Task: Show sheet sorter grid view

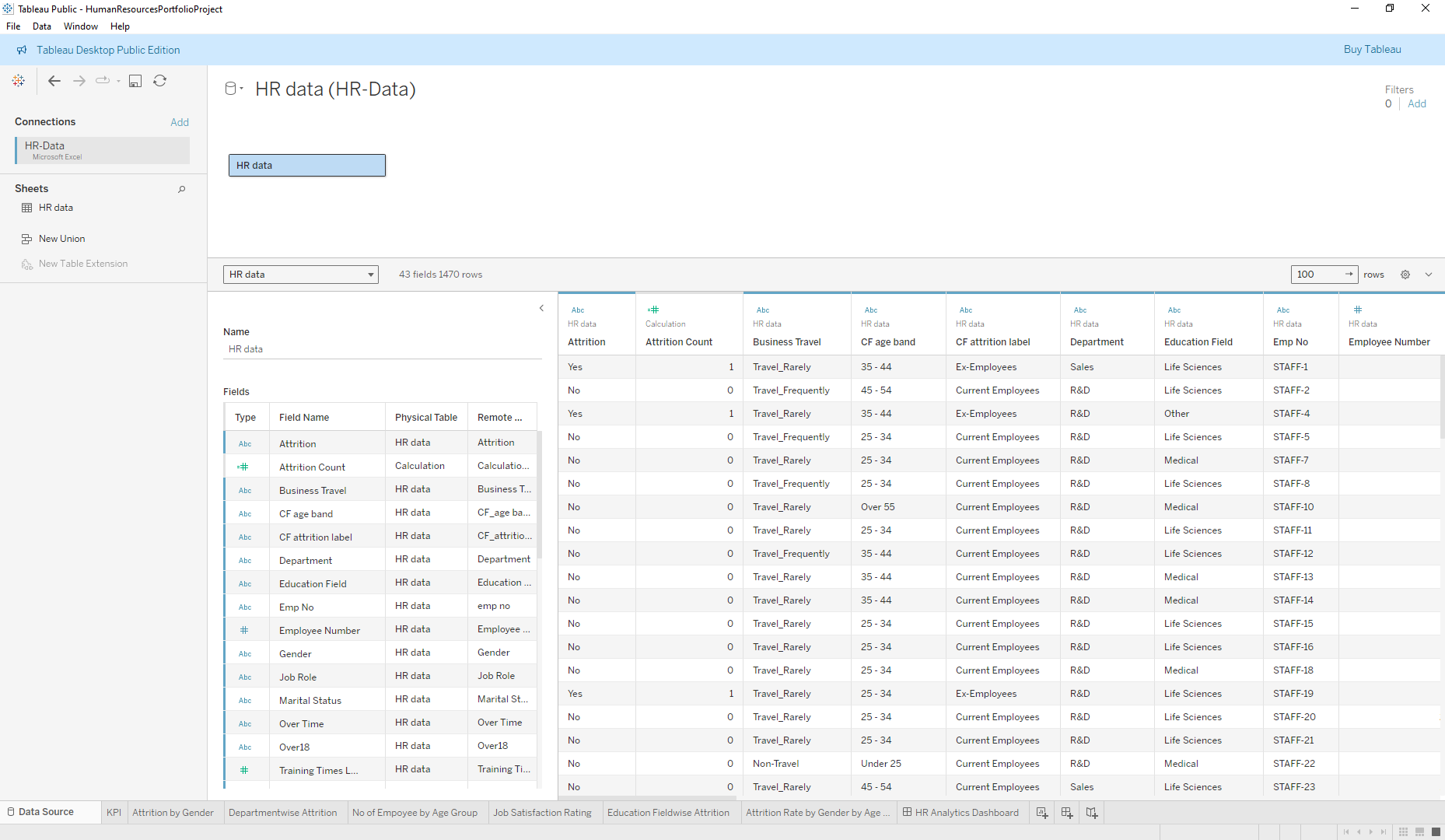Action: [x=1403, y=831]
